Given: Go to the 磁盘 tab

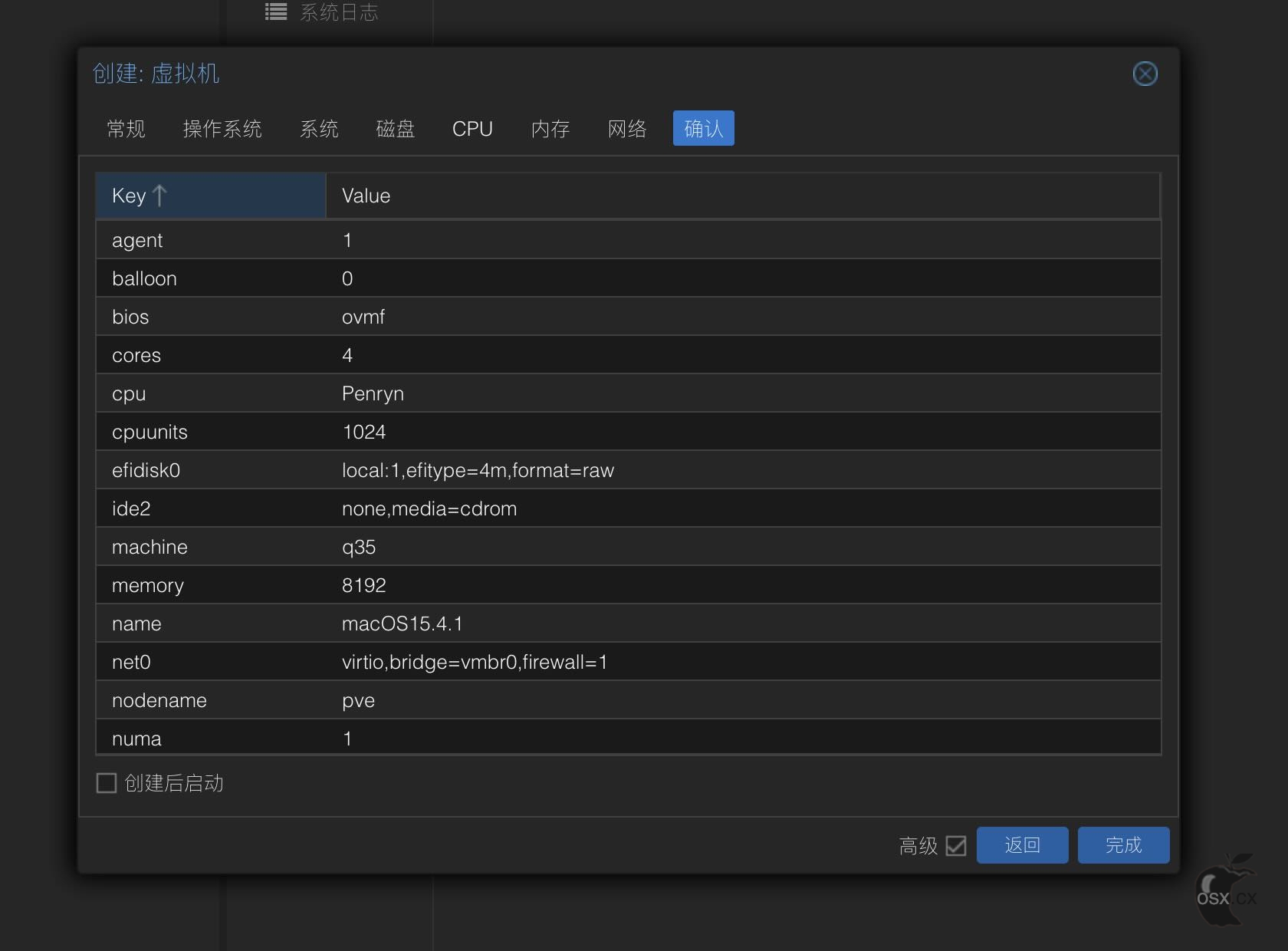Looking at the screenshot, I should click(396, 128).
